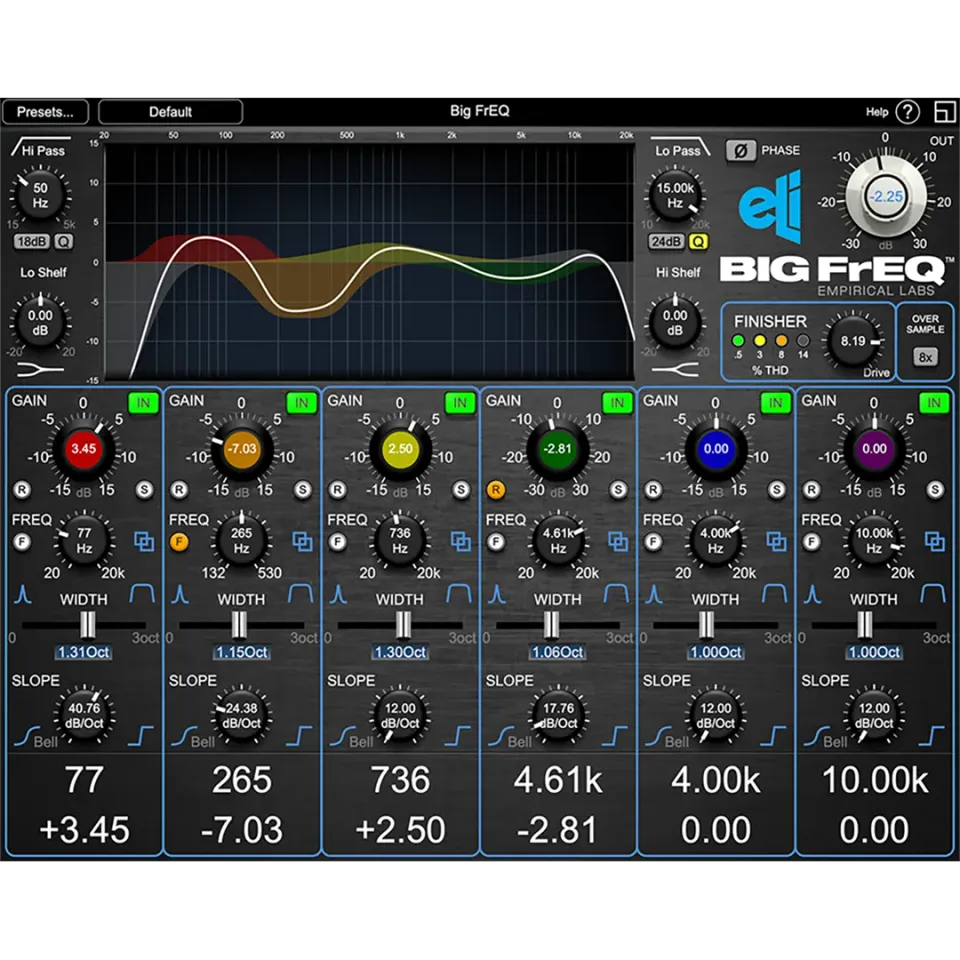Click the Hi Shelf 0.00 dB knob
This screenshot has width=960, height=960.
(675, 323)
